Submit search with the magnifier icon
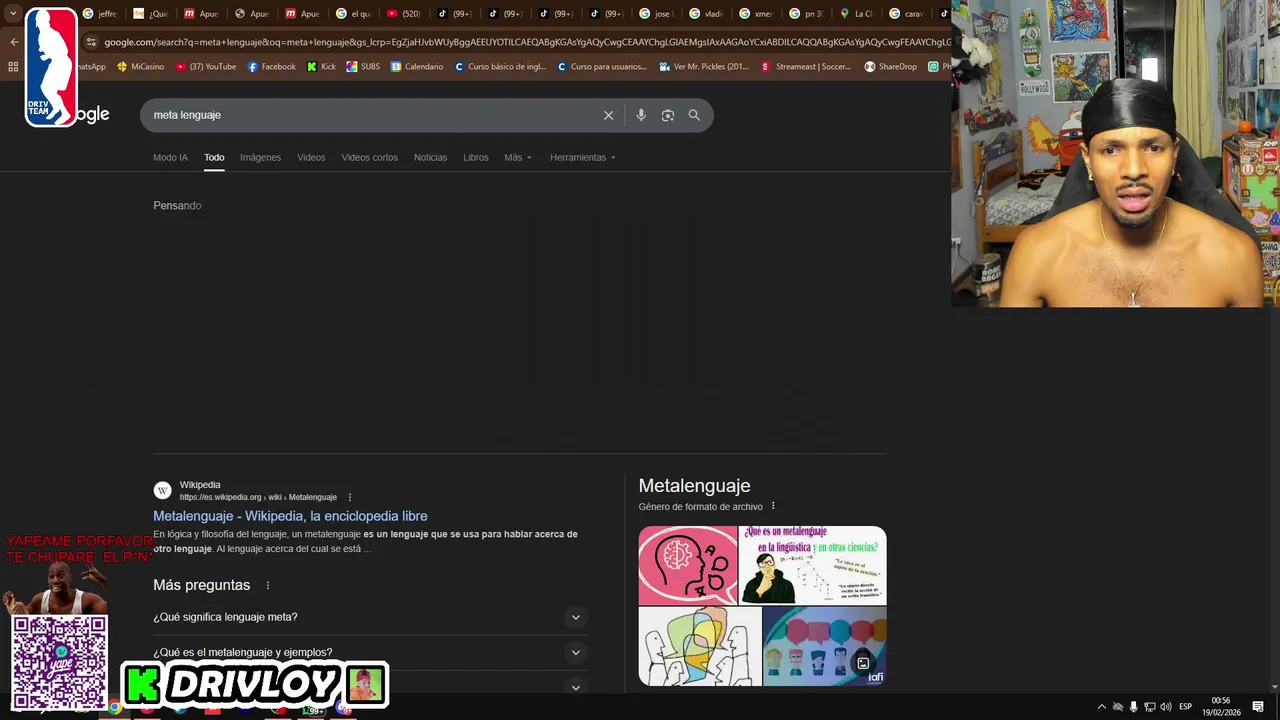The image size is (1280, 720). pyautogui.click(x=694, y=115)
